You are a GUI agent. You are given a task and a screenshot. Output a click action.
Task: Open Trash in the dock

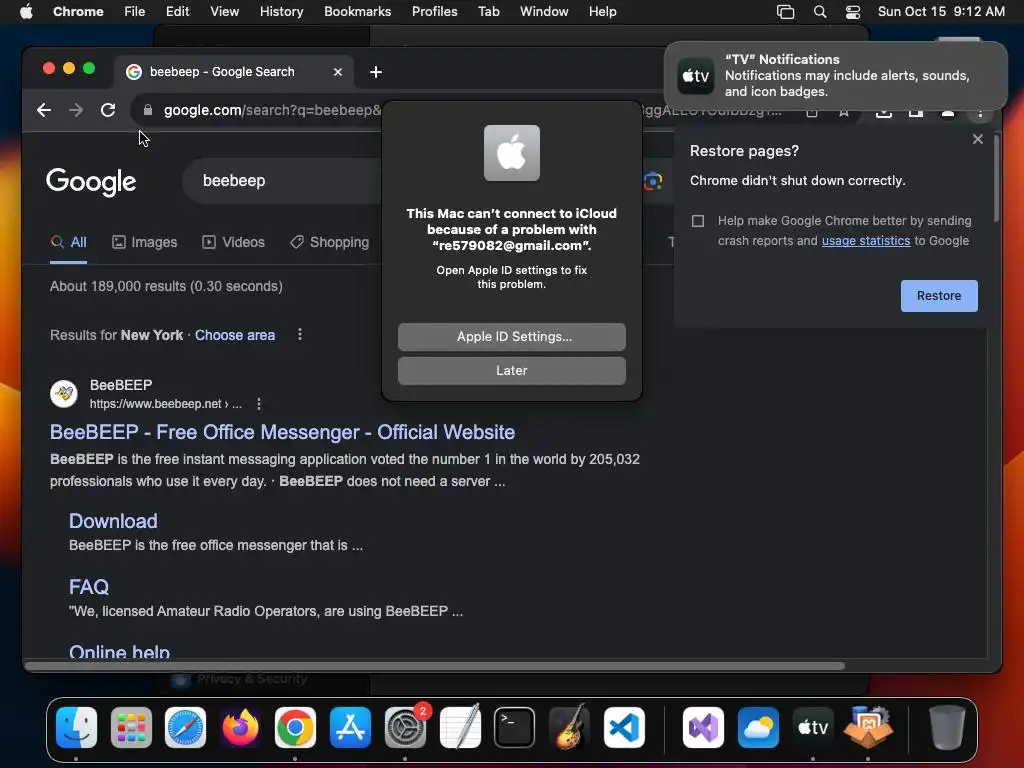[947, 728]
